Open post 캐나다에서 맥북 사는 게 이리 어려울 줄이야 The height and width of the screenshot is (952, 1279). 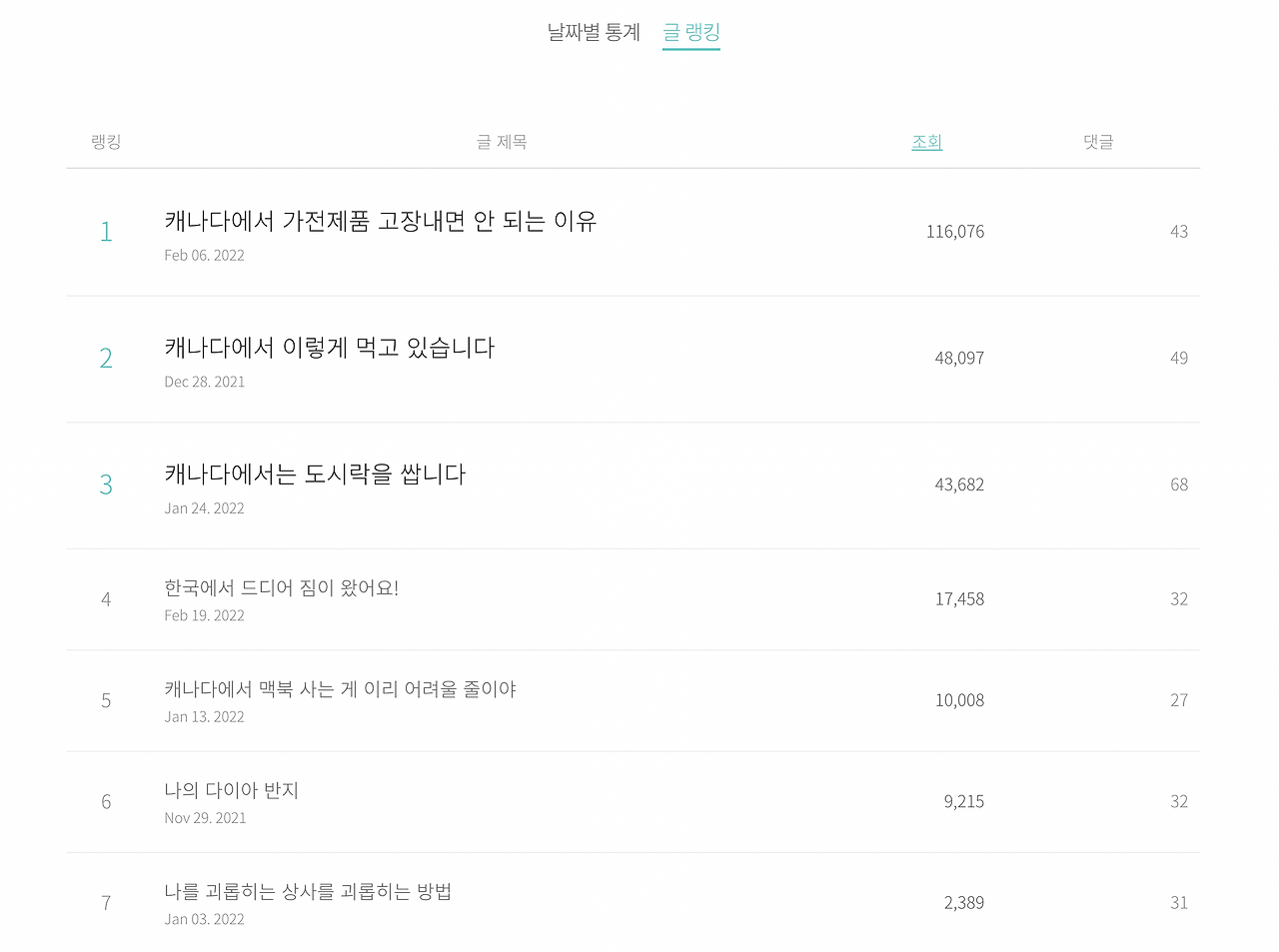341,689
